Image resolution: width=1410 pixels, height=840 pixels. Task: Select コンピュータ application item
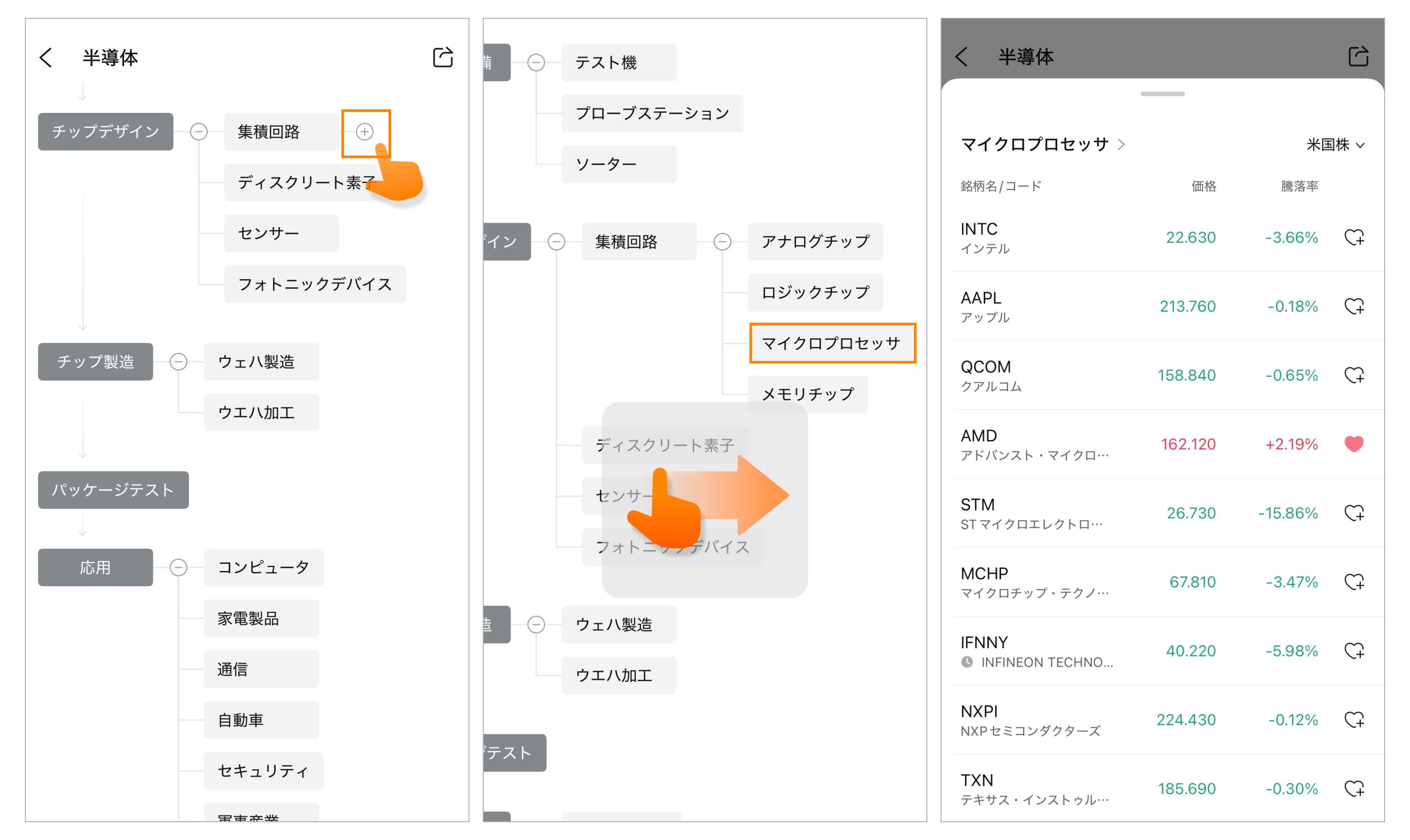point(264,567)
